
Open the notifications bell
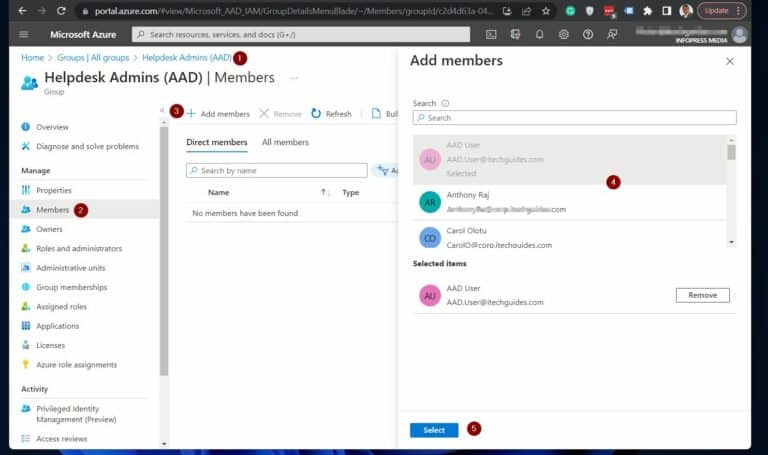pyautogui.click(x=539, y=34)
